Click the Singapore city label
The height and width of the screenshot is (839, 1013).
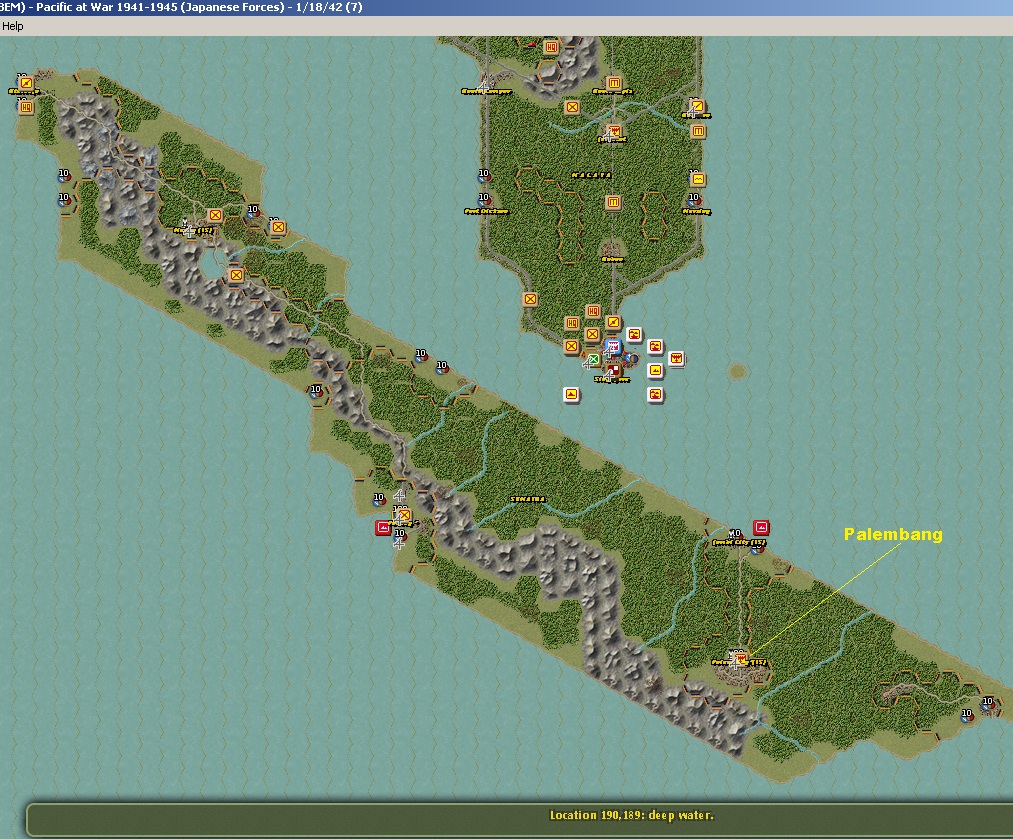612,379
